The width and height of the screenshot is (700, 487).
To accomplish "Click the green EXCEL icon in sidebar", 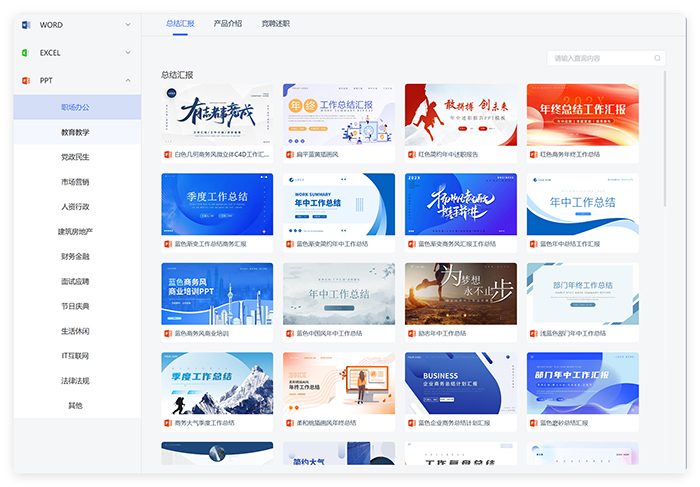I will 26,52.
